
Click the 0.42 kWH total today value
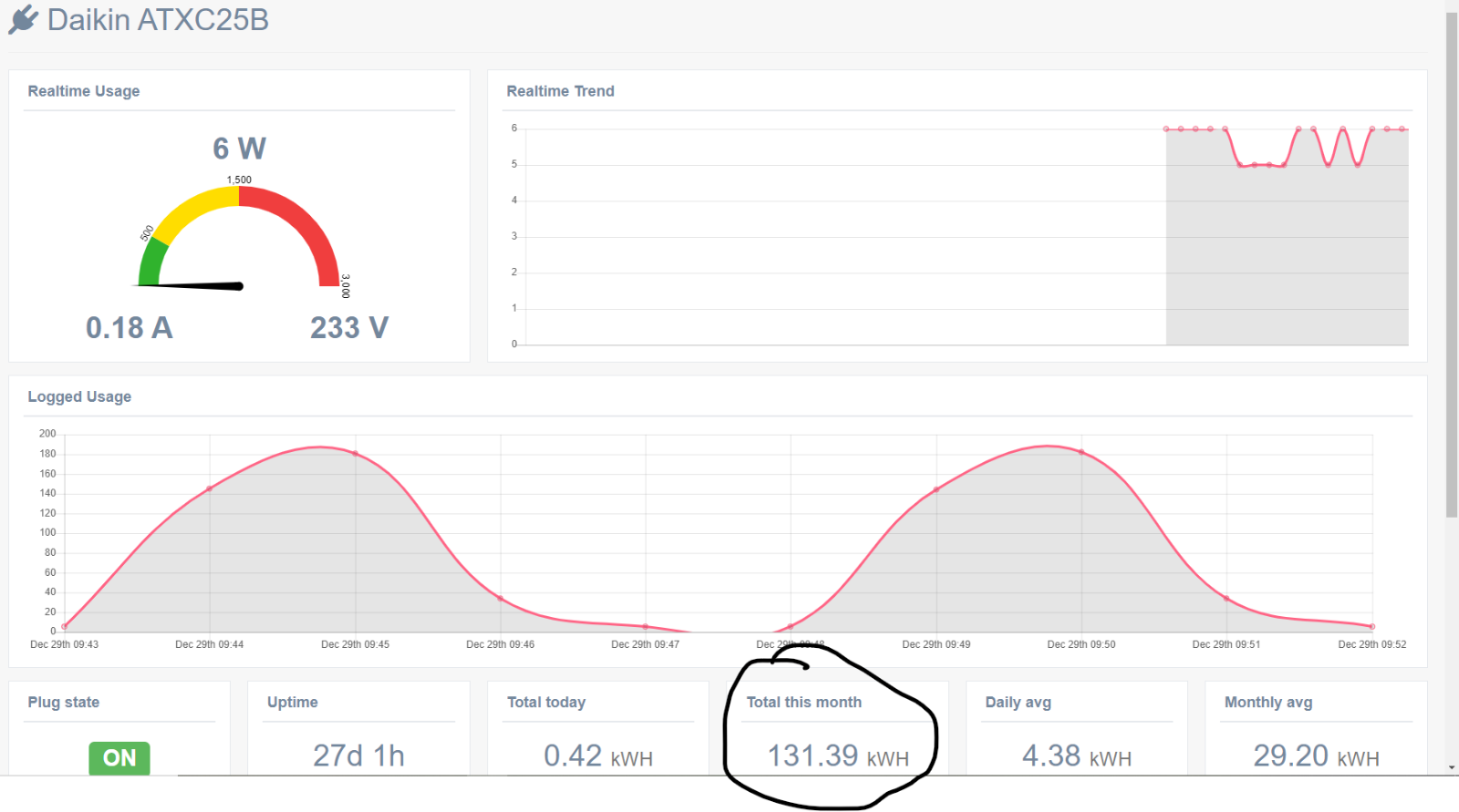point(598,755)
